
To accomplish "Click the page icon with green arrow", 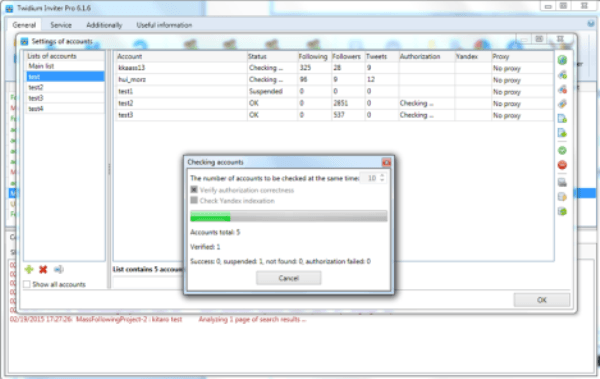I will coord(562,133).
